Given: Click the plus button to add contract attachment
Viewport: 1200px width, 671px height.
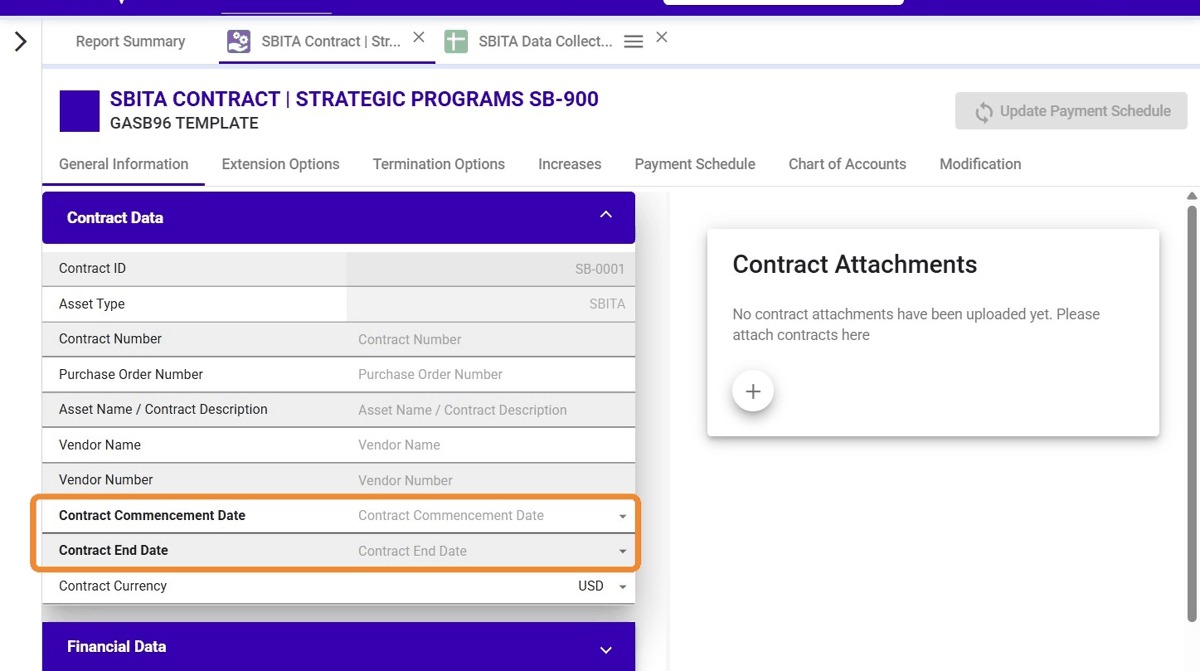Looking at the screenshot, I should (x=753, y=391).
